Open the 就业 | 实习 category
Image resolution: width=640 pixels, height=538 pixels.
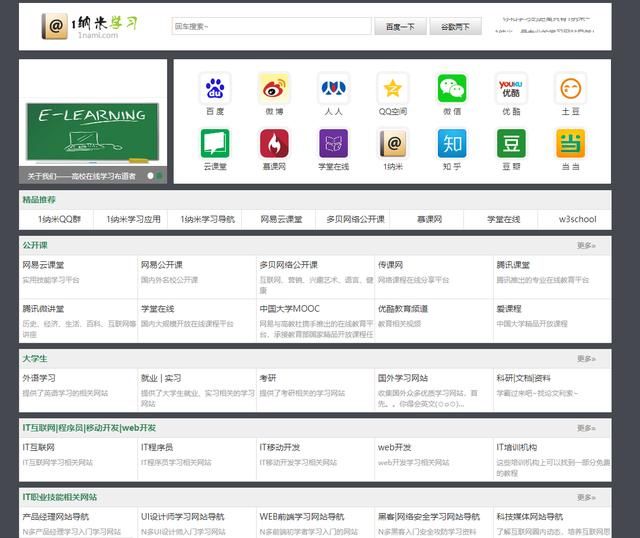(x=161, y=378)
